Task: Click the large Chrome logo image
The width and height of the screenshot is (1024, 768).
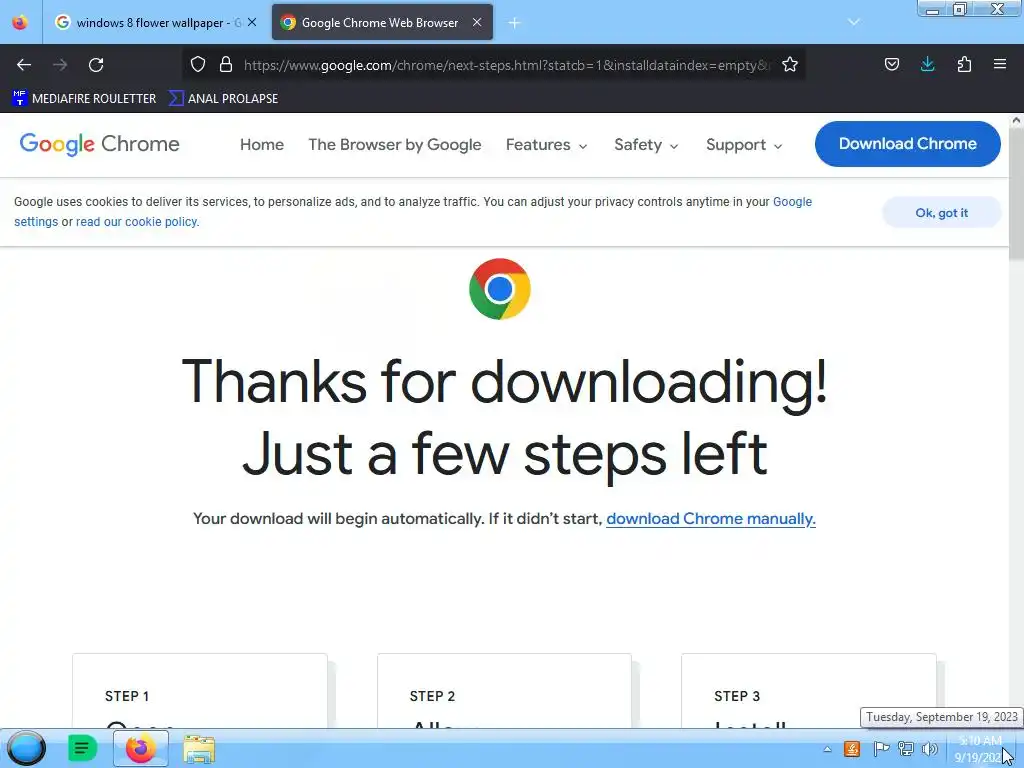Action: (500, 289)
